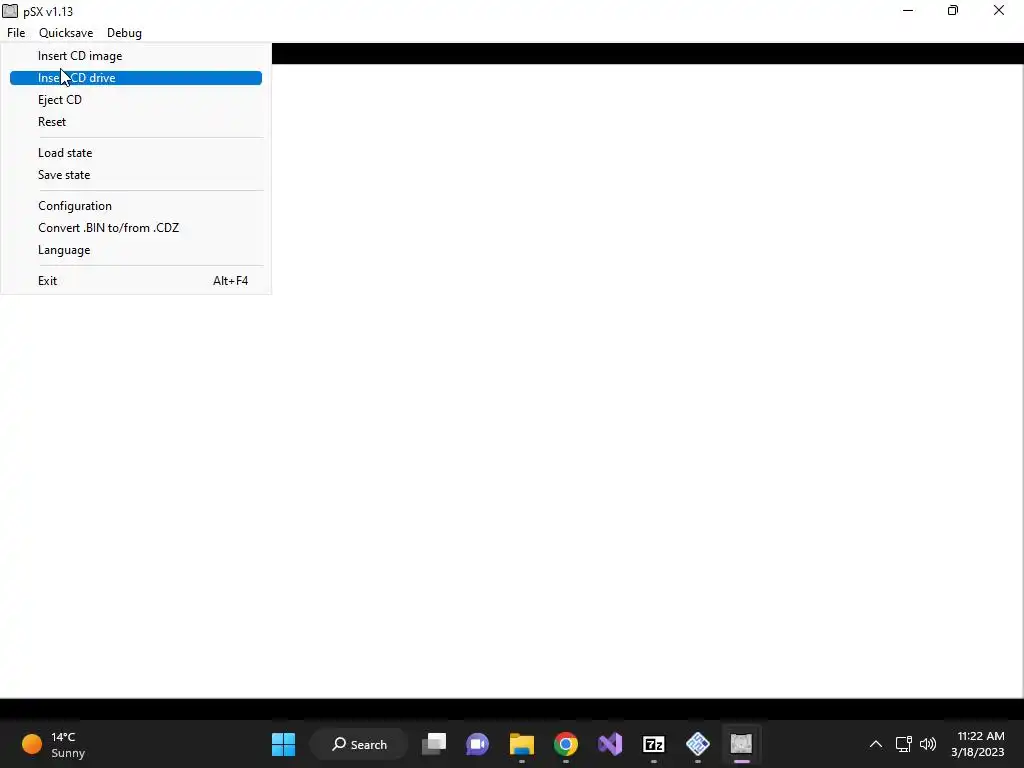Open the Quicksave menu
The width and height of the screenshot is (1024, 768).
click(66, 33)
